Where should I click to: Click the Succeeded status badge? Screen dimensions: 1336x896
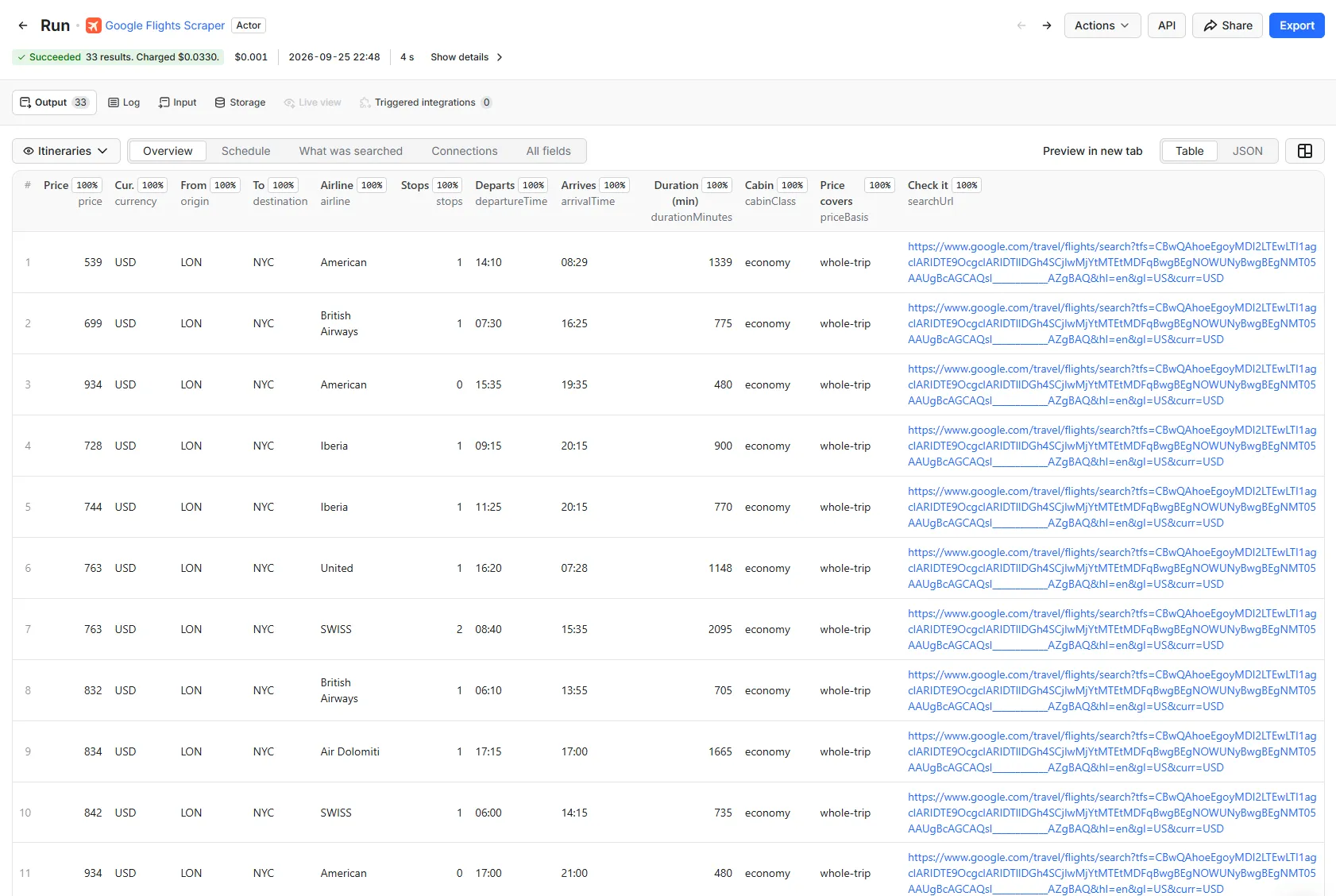tap(118, 57)
